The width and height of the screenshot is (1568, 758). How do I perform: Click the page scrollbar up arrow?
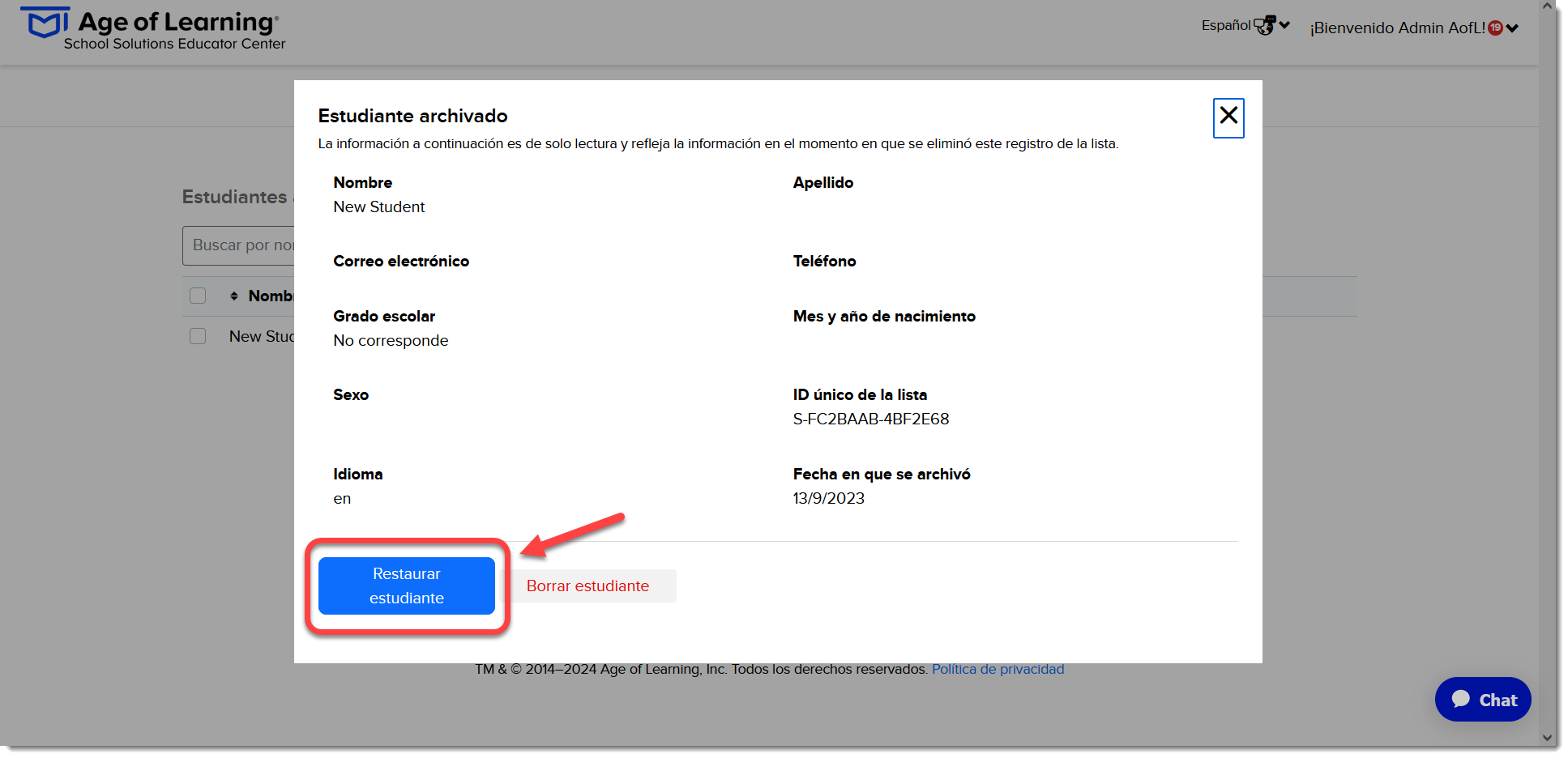(x=1547, y=7)
